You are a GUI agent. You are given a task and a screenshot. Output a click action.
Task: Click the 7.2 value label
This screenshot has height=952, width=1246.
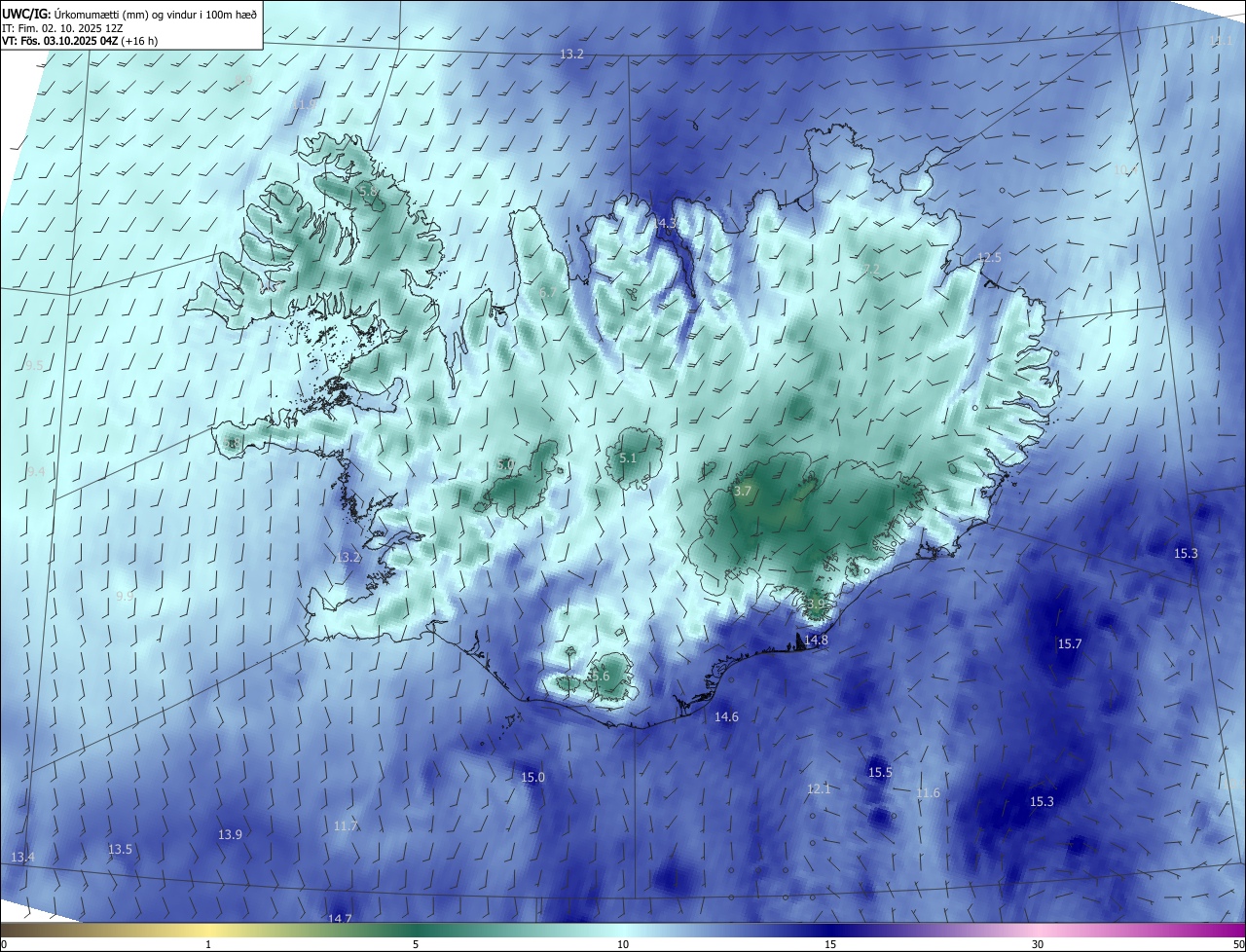pos(871,270)
